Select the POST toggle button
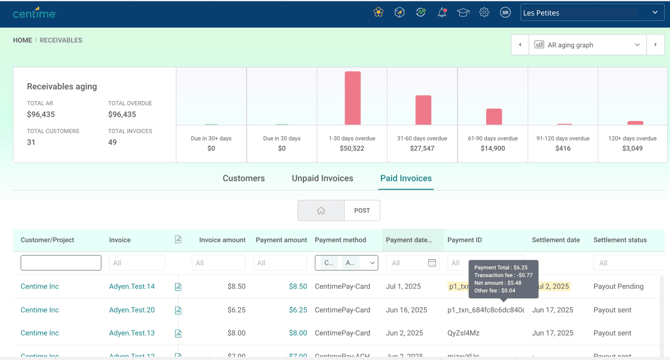Image resolution: width=670 pixels, height=360 pixels. pyautogui.click(x=362, y=211)
